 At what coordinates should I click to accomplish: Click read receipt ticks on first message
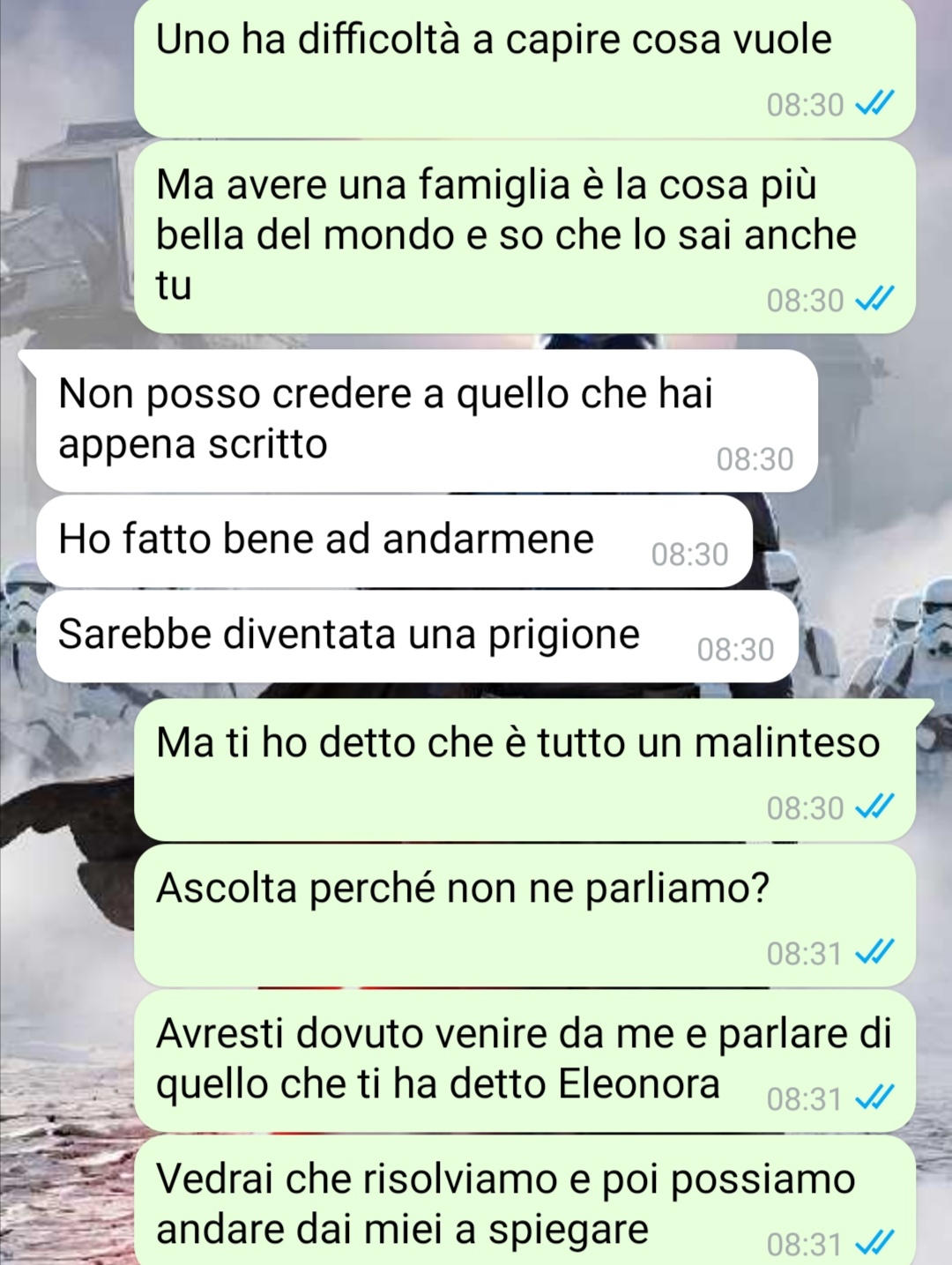point(875,106)
